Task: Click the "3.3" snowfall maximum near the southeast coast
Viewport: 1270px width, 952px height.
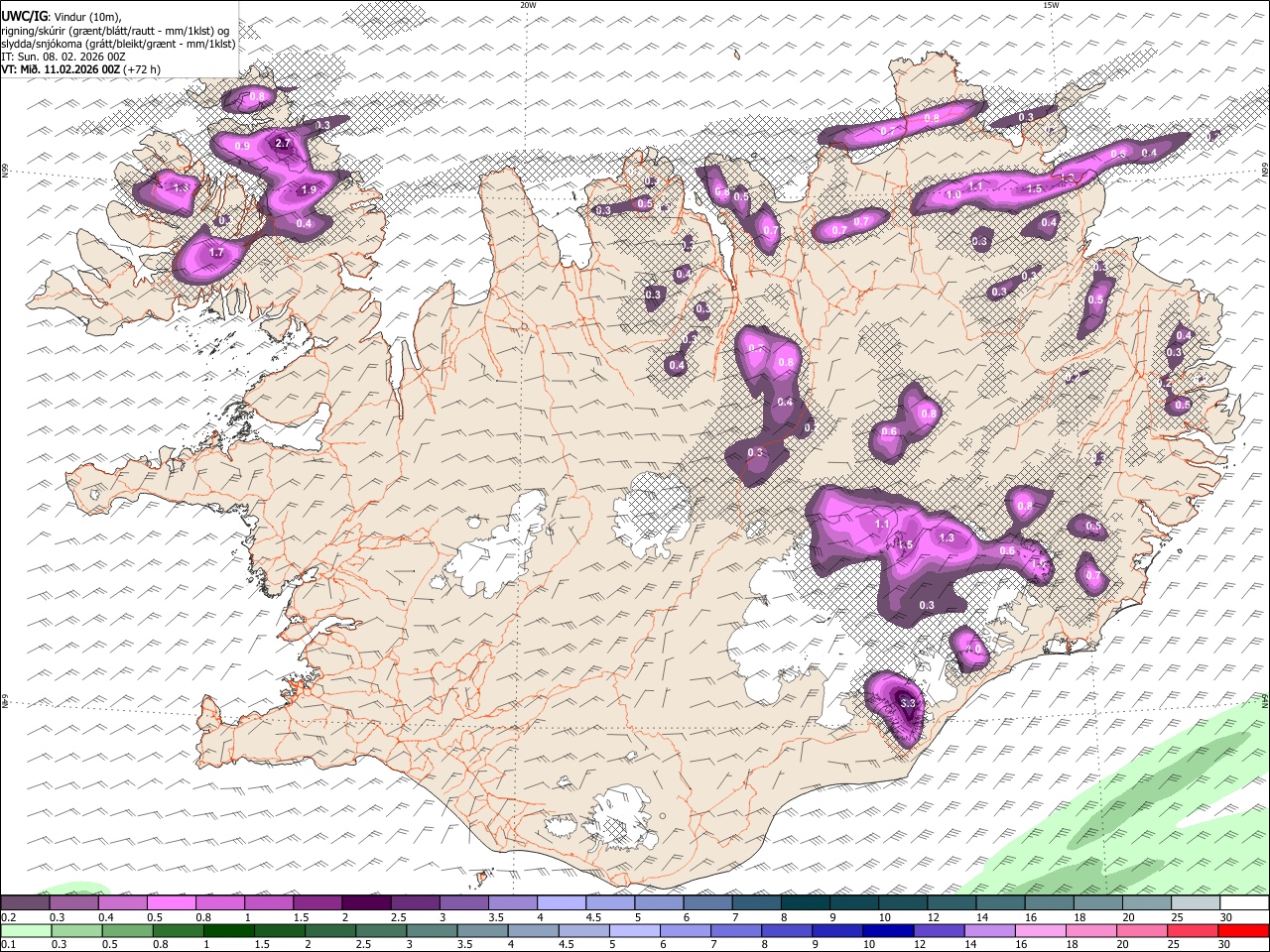Action: pos(908,703)
